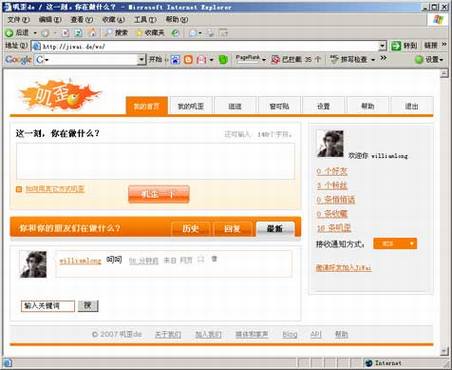Click the 搜 search button beside keyword box
The width and height of the screenshot is (452, 370).
pyautogui.click(x=88, y=306)
